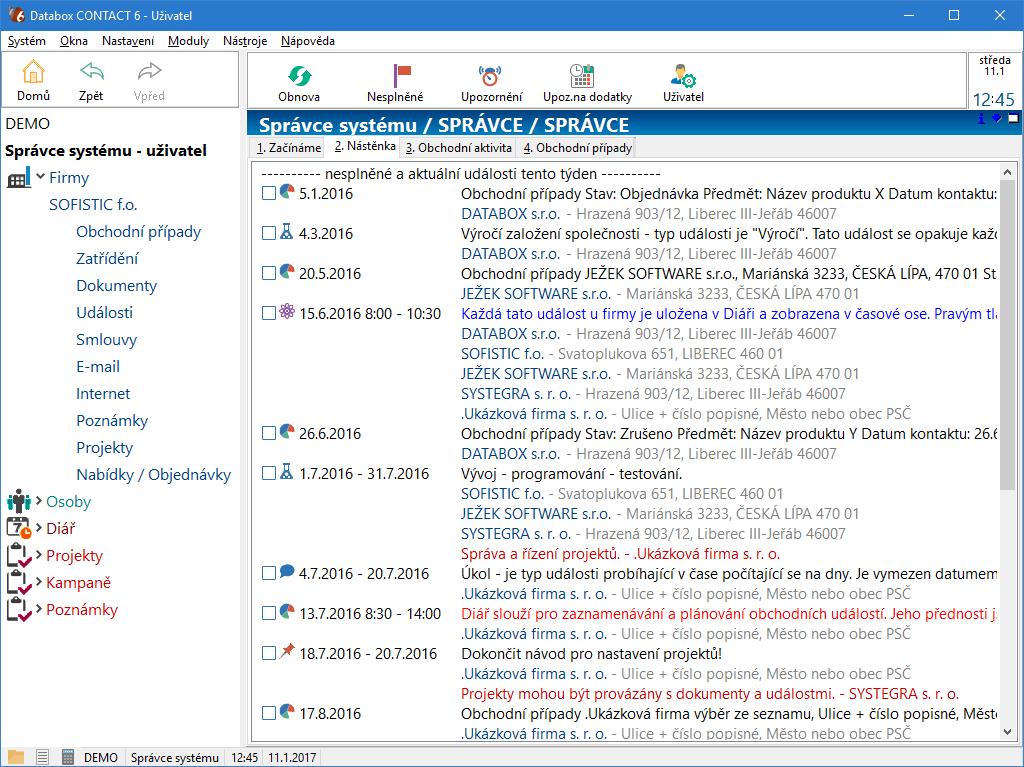Check the 15.6.2016 8:00 - 10:30 event box
Screen dimensions: 1024x767
click(268, 314)
